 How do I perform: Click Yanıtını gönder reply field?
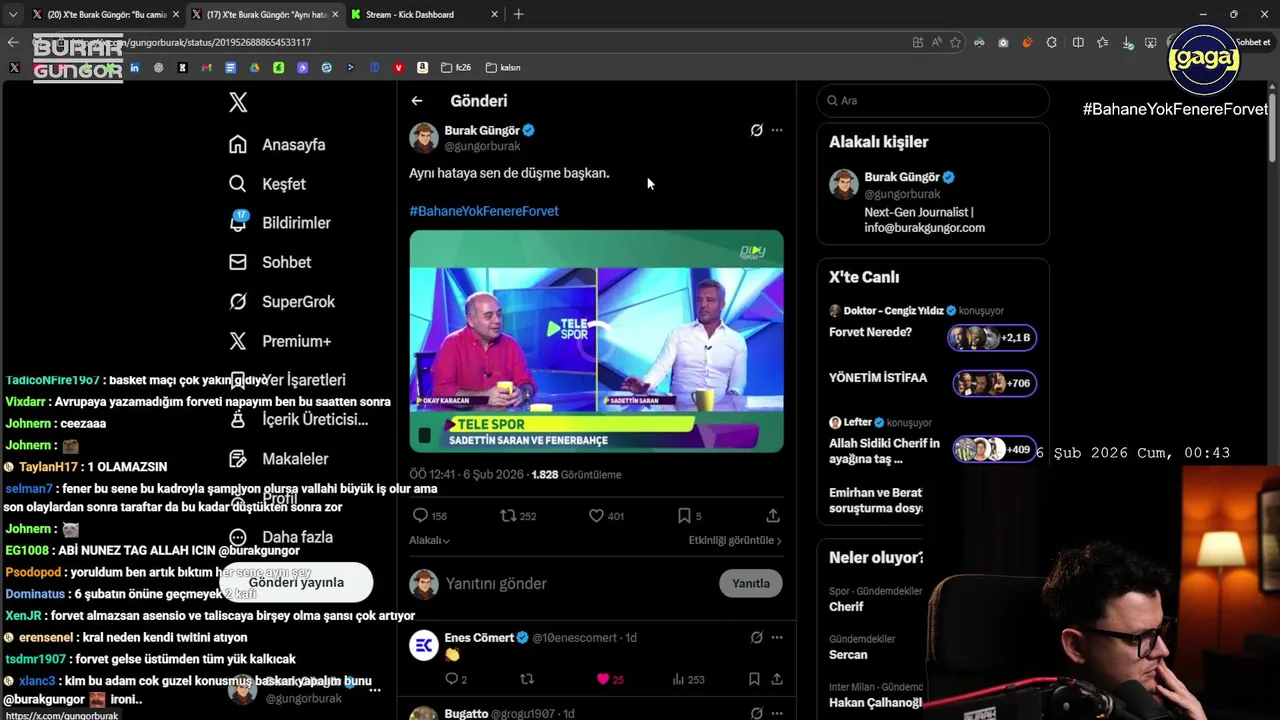pyautogui.click(x=576, y=584)
